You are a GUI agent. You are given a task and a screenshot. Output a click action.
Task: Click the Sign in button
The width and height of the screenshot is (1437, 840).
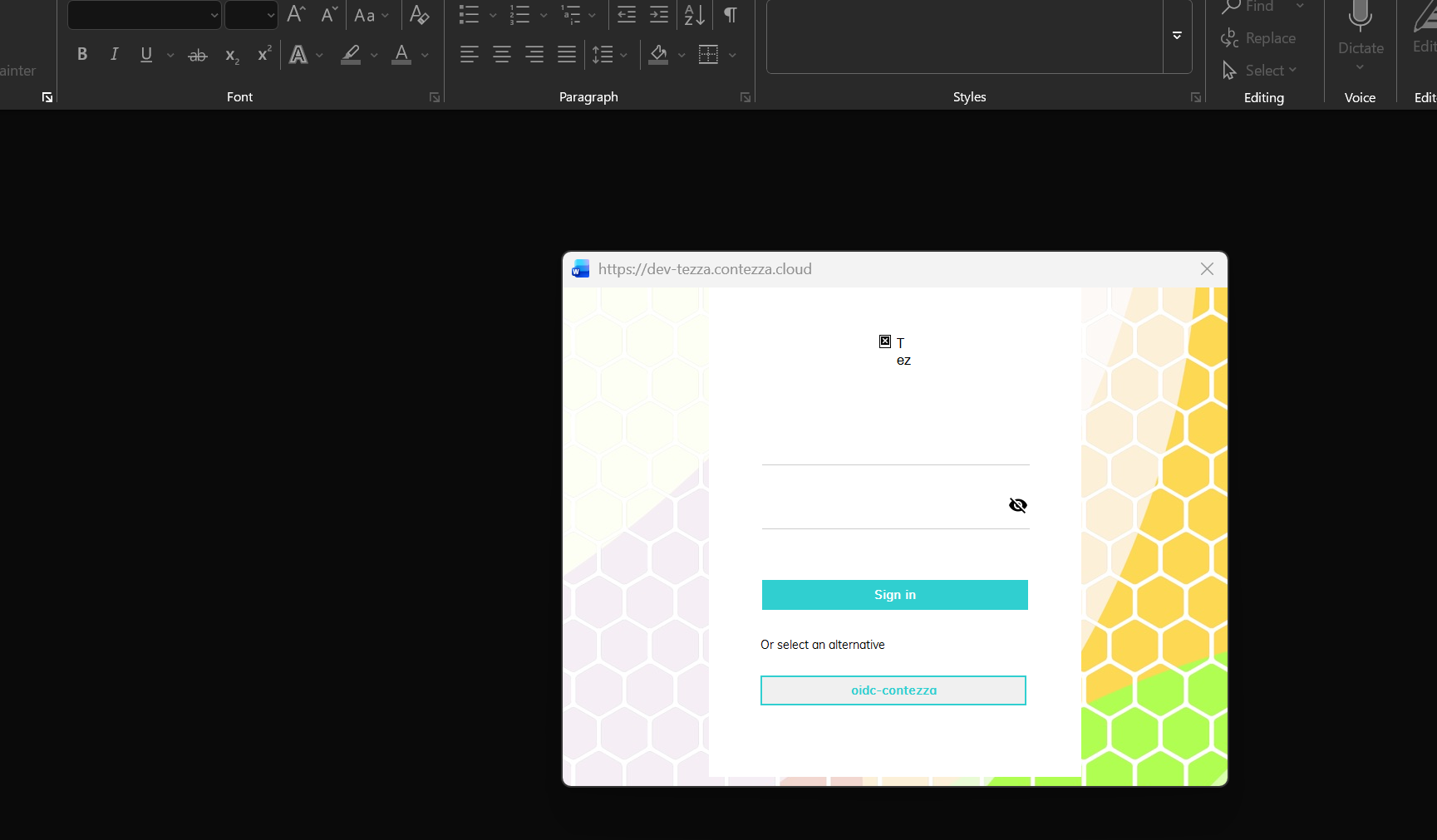(x=894, y=595)
